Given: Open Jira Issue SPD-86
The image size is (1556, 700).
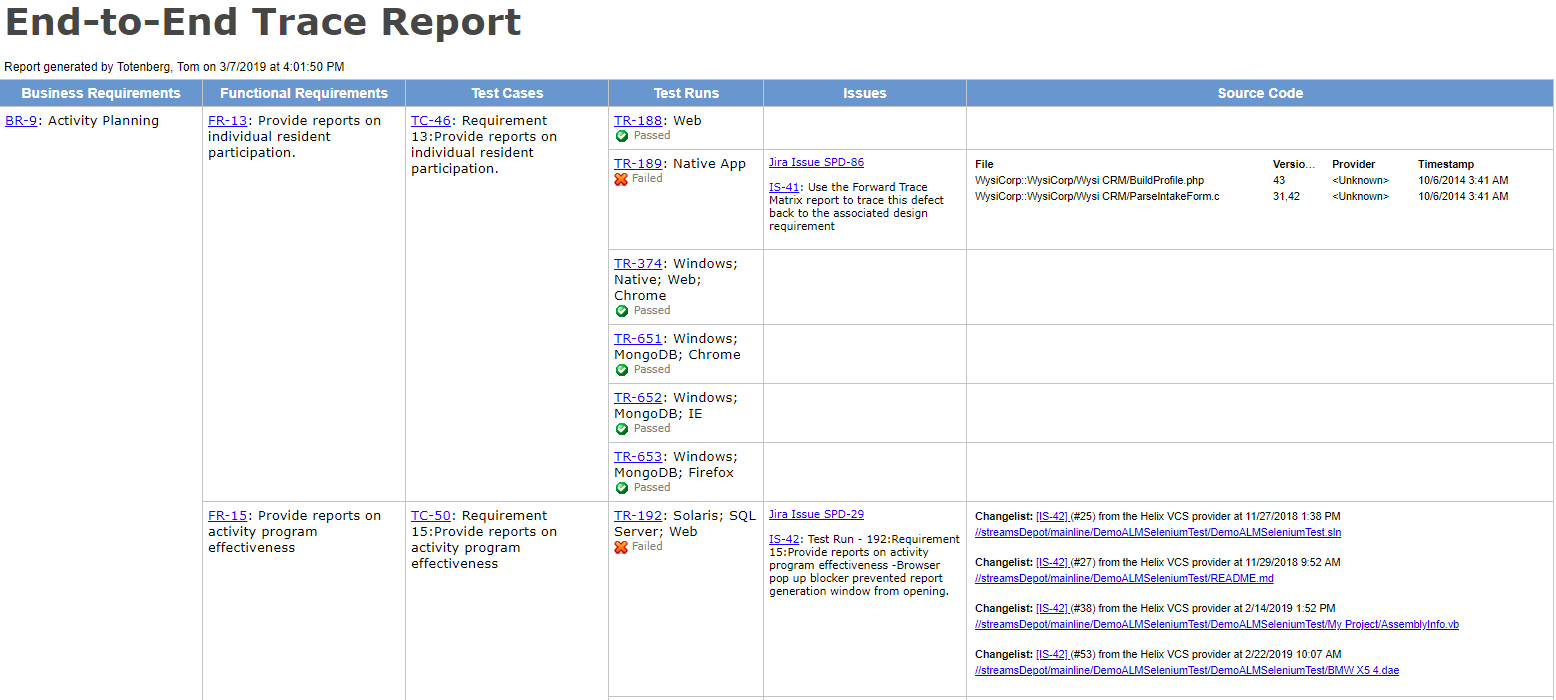Looking at the screenshot, I should click(x=817, y=162).
